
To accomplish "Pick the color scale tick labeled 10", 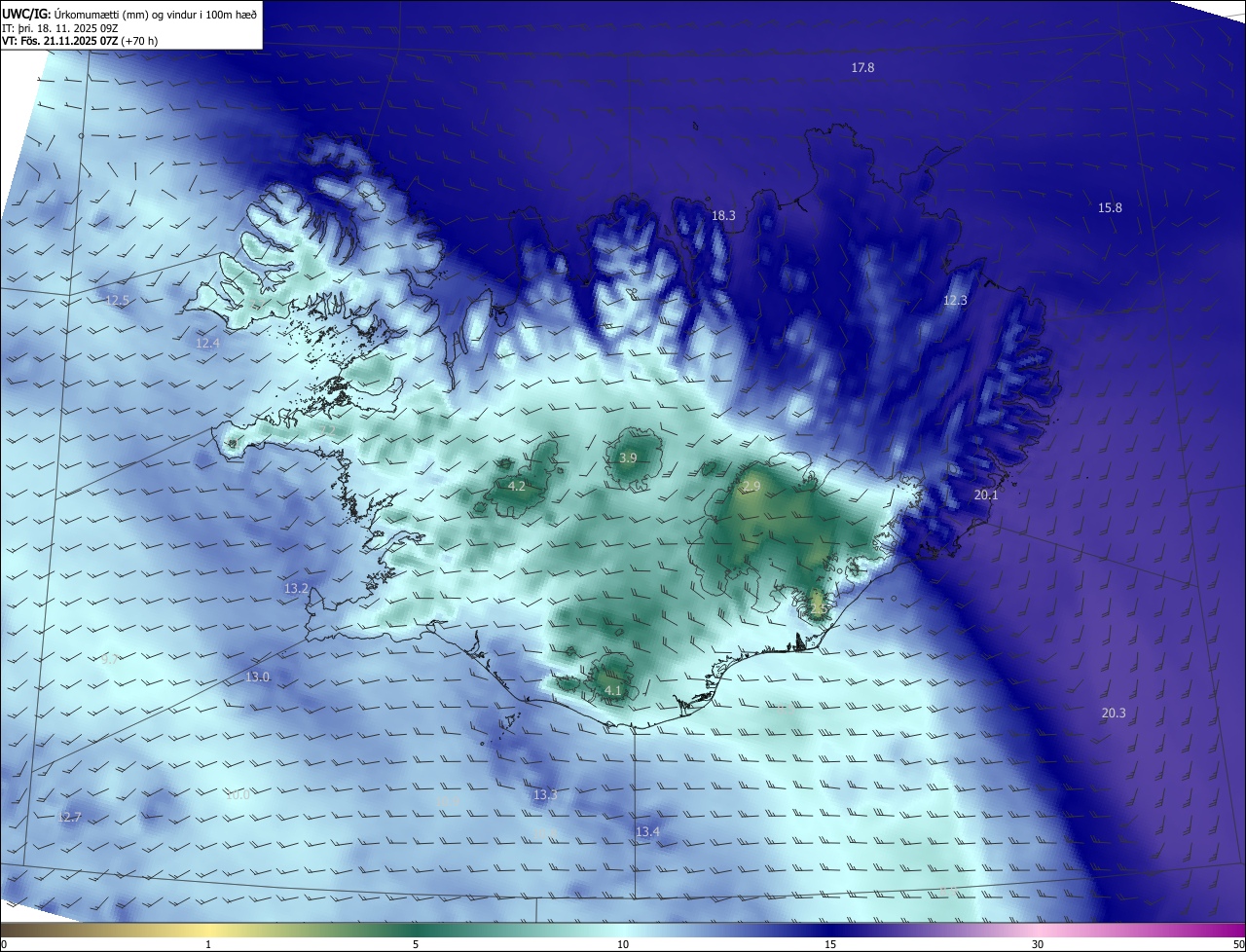I will click(623, 944).
